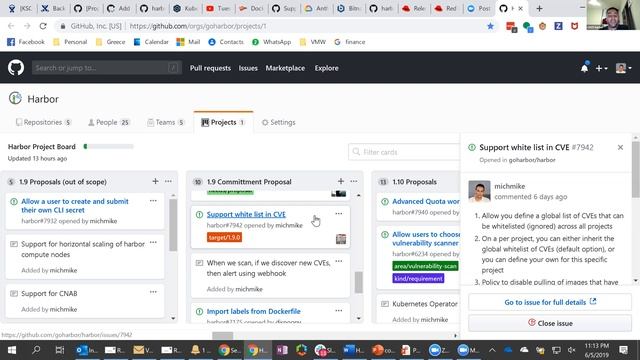The width and height of the screenshot is (640, 360).
Task: Open Task View on taskbar
Action: (60, 350)
